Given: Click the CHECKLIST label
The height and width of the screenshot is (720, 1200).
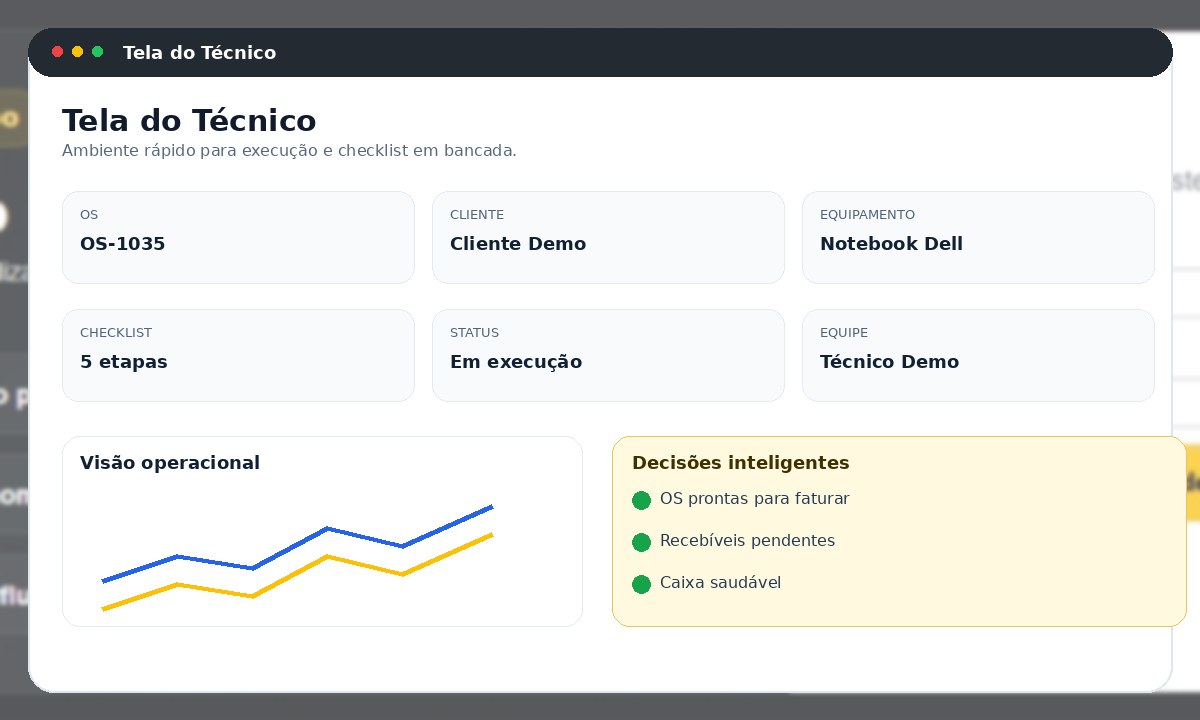Looking at the screenshot, I should coord(116,333).
